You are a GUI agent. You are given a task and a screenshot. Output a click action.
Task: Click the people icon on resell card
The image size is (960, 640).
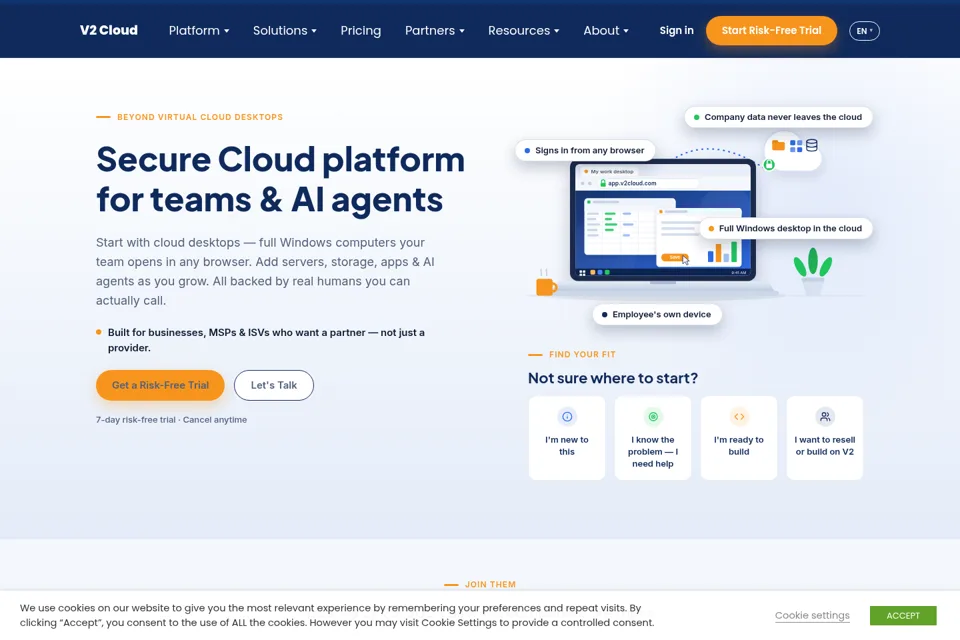tap(825, 416)
